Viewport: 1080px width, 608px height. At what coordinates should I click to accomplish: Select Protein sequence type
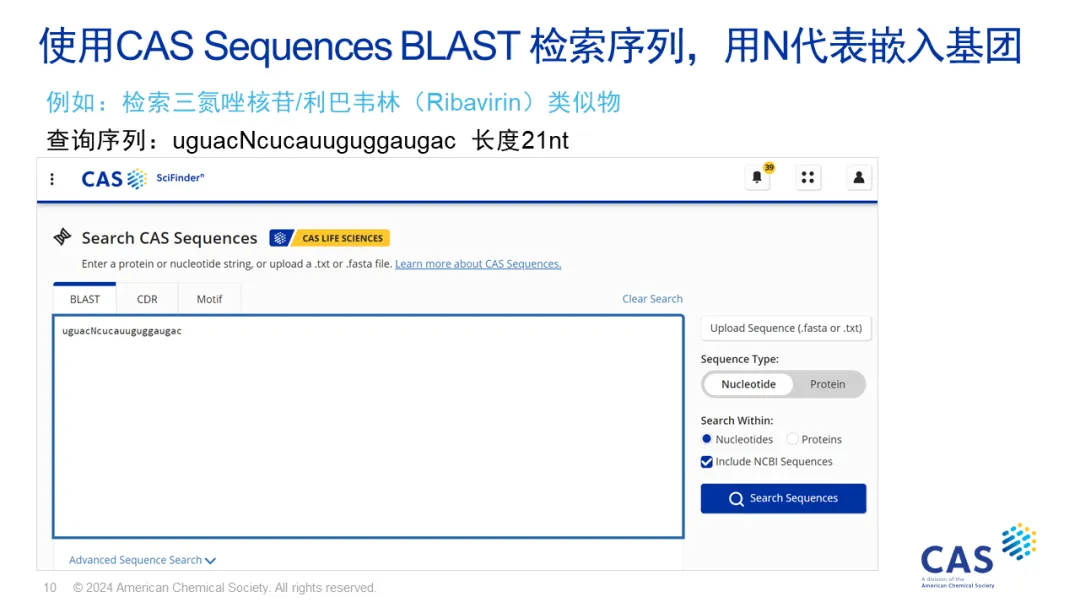[x=827, y=384]
